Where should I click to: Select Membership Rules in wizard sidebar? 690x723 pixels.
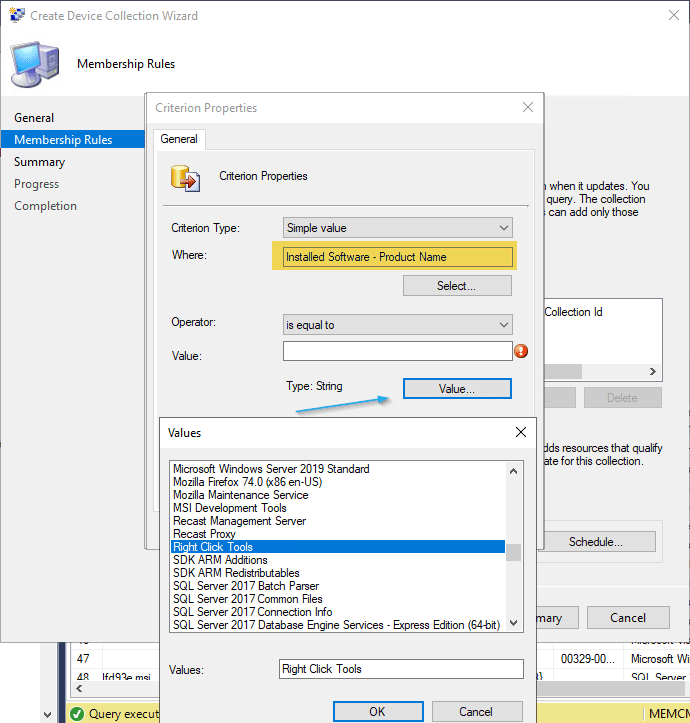63,140
